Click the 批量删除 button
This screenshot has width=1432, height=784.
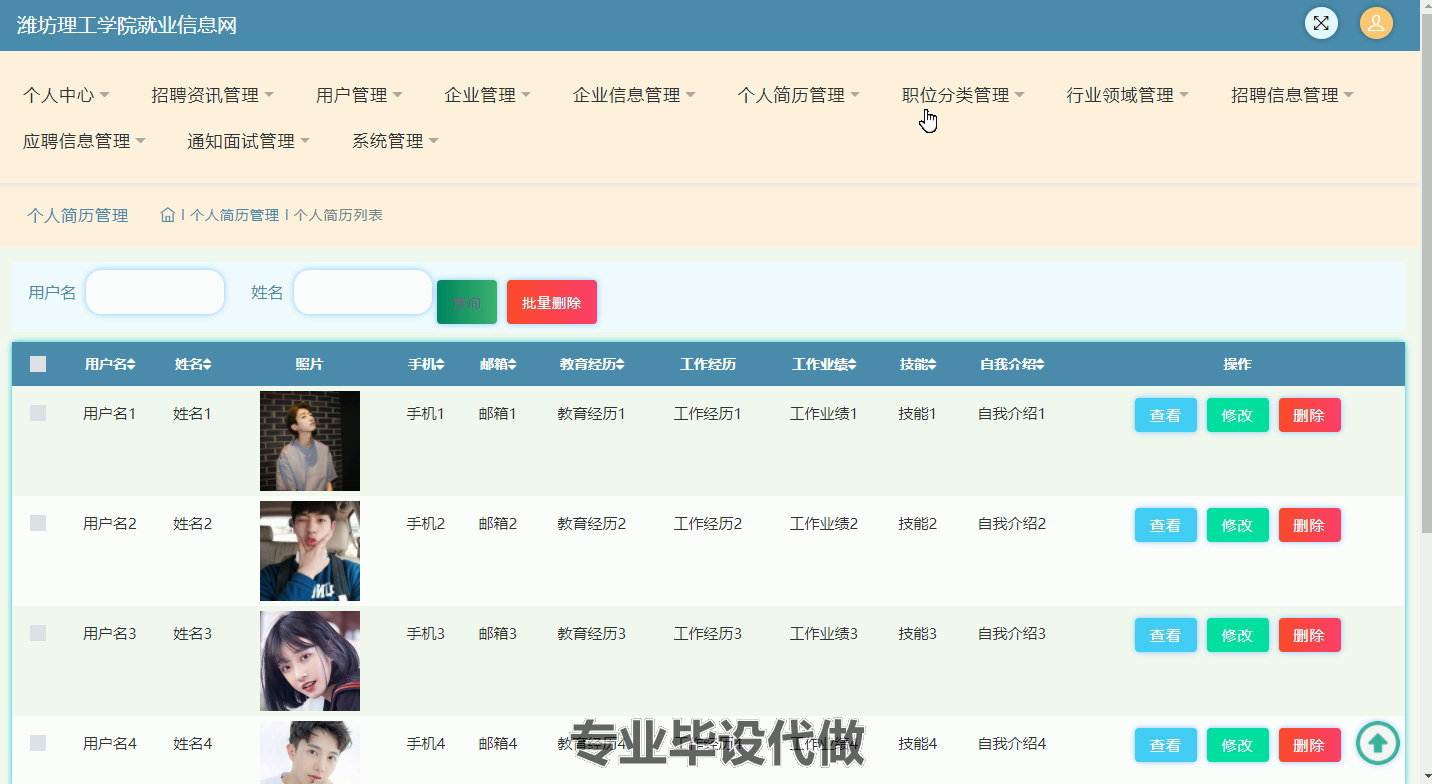tap(552, 302)
